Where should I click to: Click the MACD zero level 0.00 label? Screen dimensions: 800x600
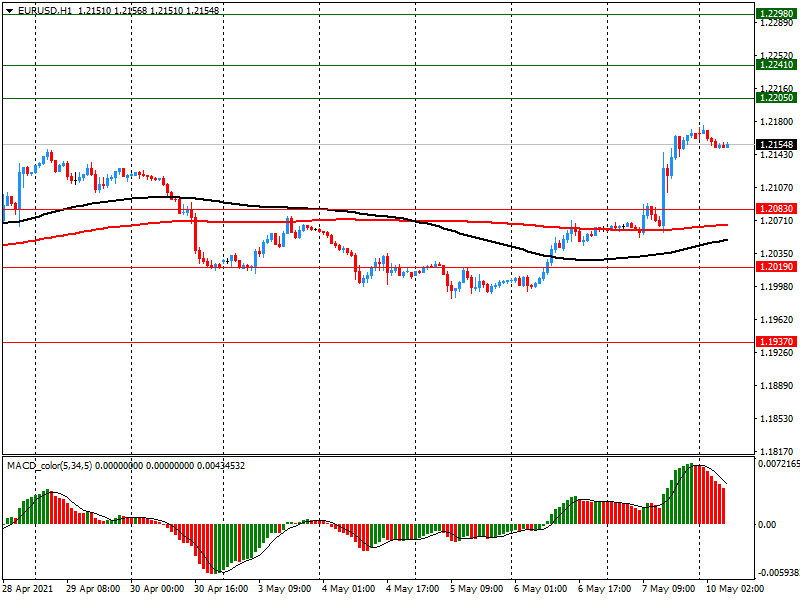(x=767, y=524)
